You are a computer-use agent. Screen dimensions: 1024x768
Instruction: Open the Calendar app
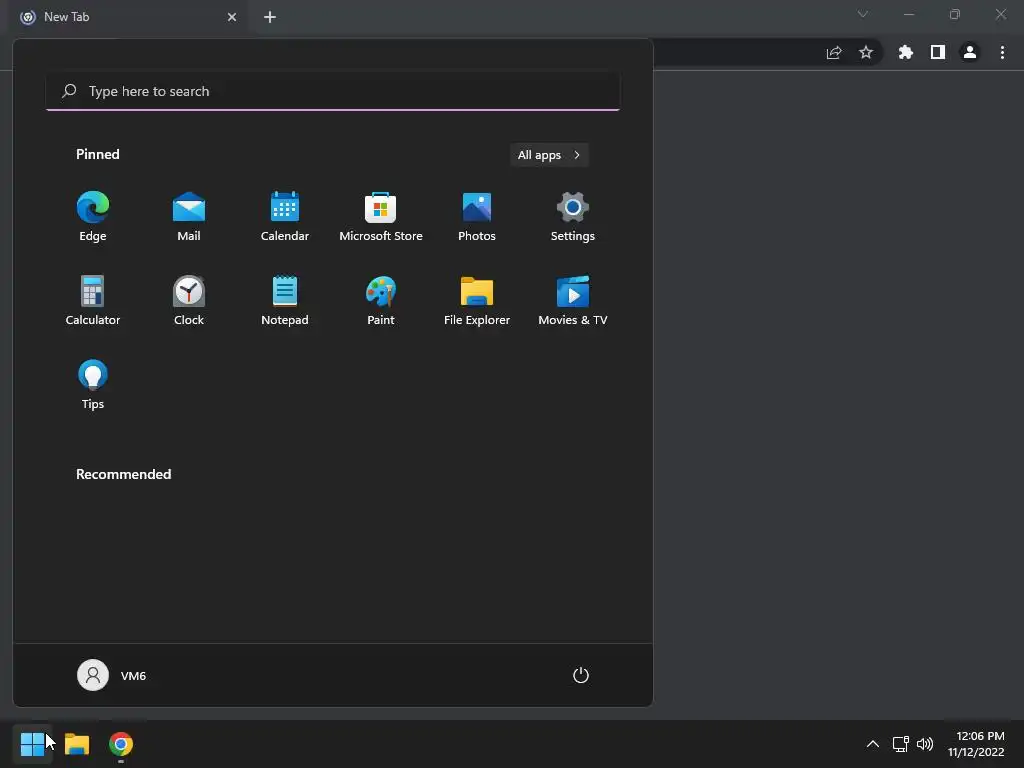(x=285, y=217)
